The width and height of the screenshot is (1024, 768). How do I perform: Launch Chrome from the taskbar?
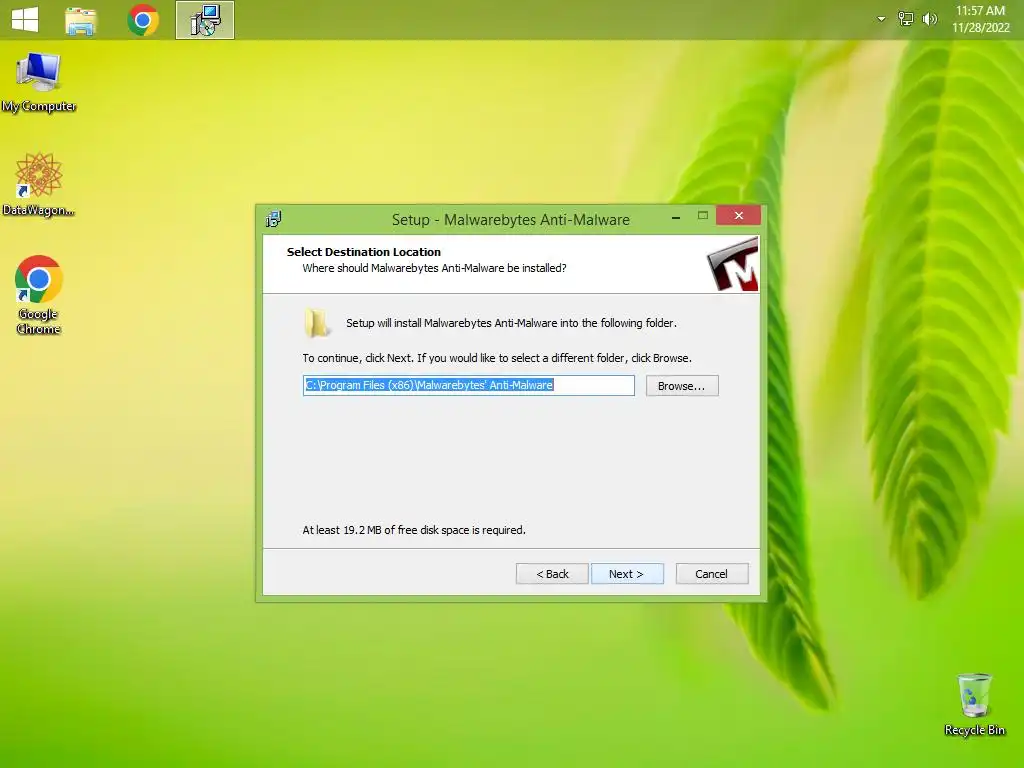pos(143,20)
